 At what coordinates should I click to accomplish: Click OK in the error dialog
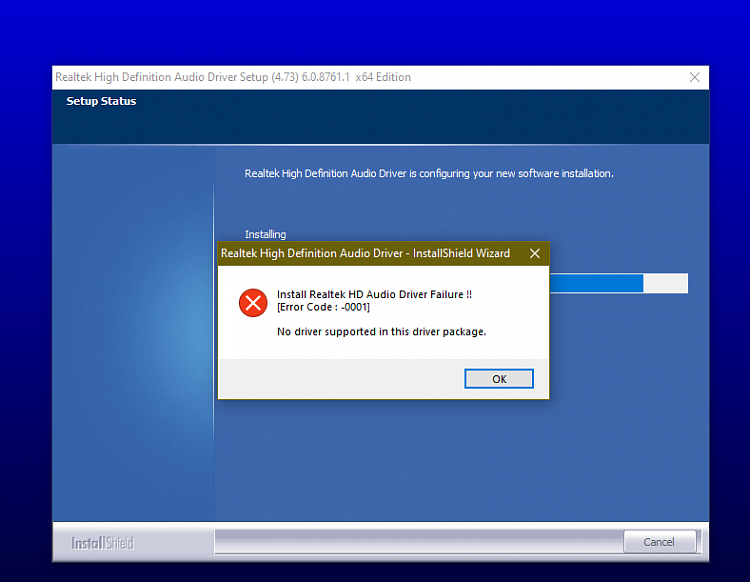(499, 379)
